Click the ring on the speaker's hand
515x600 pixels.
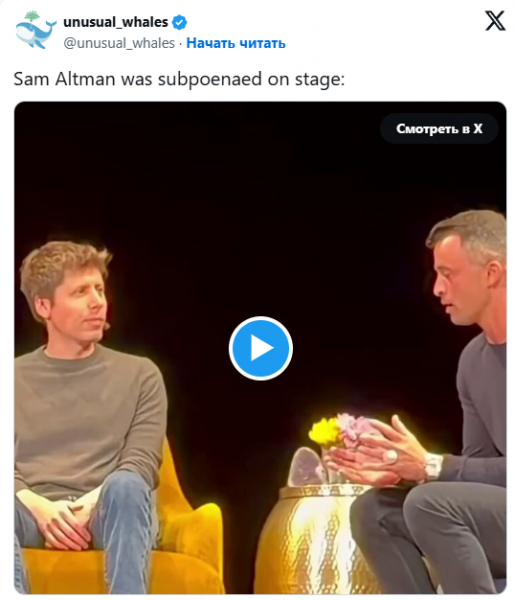[x=391, y=457]
